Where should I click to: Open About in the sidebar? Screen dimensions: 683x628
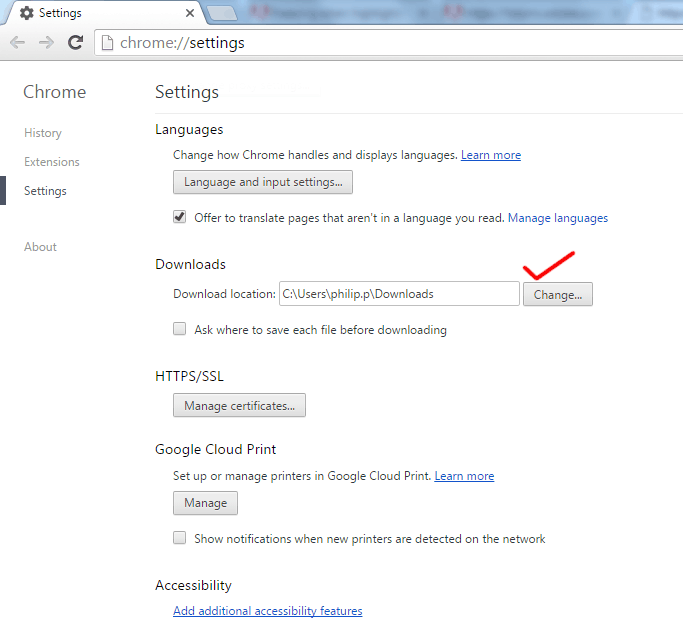40,246
